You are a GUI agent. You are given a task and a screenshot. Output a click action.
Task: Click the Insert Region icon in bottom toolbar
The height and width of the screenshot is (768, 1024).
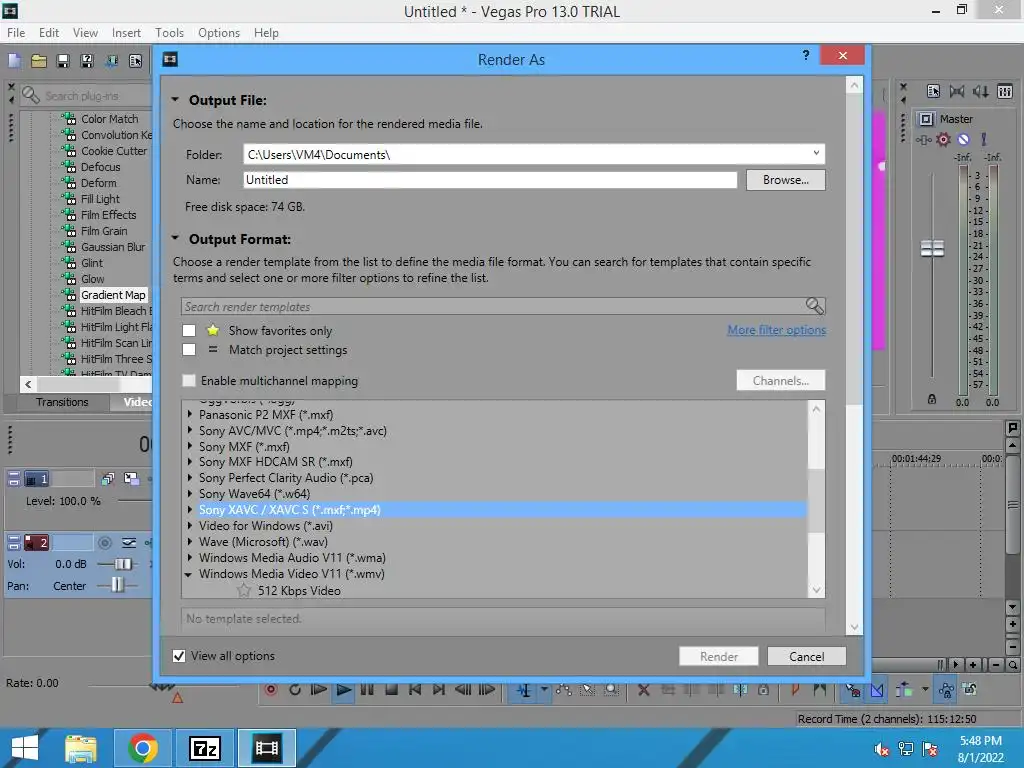coord(820,690)
